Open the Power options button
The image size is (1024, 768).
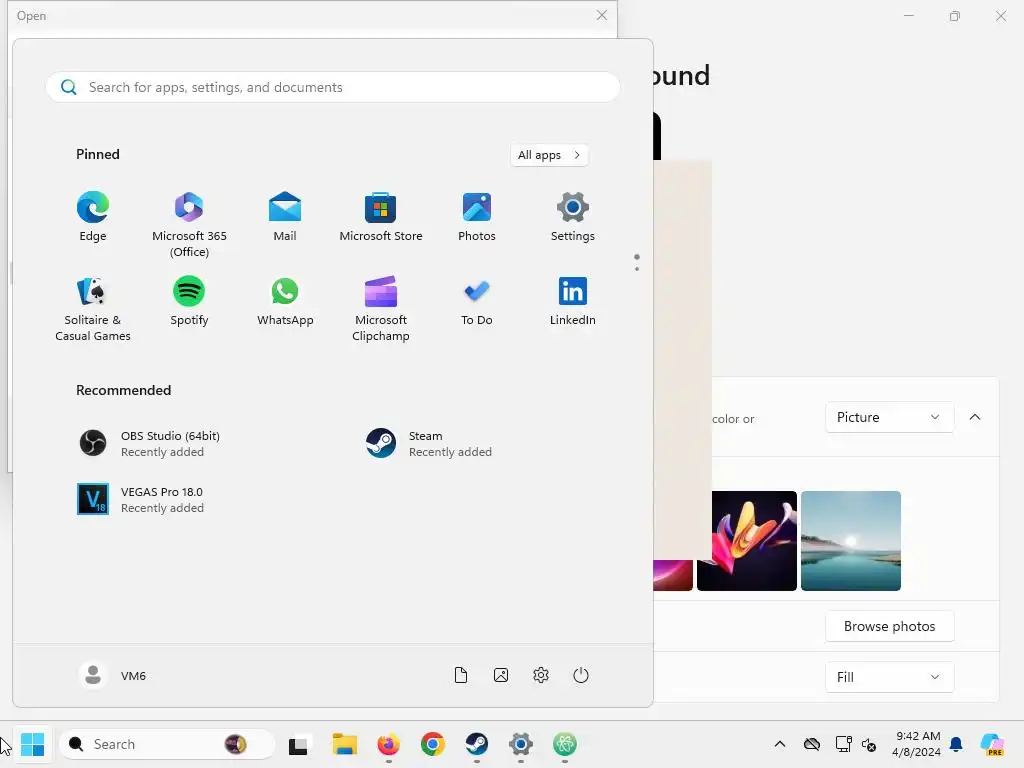coord(581,675)
